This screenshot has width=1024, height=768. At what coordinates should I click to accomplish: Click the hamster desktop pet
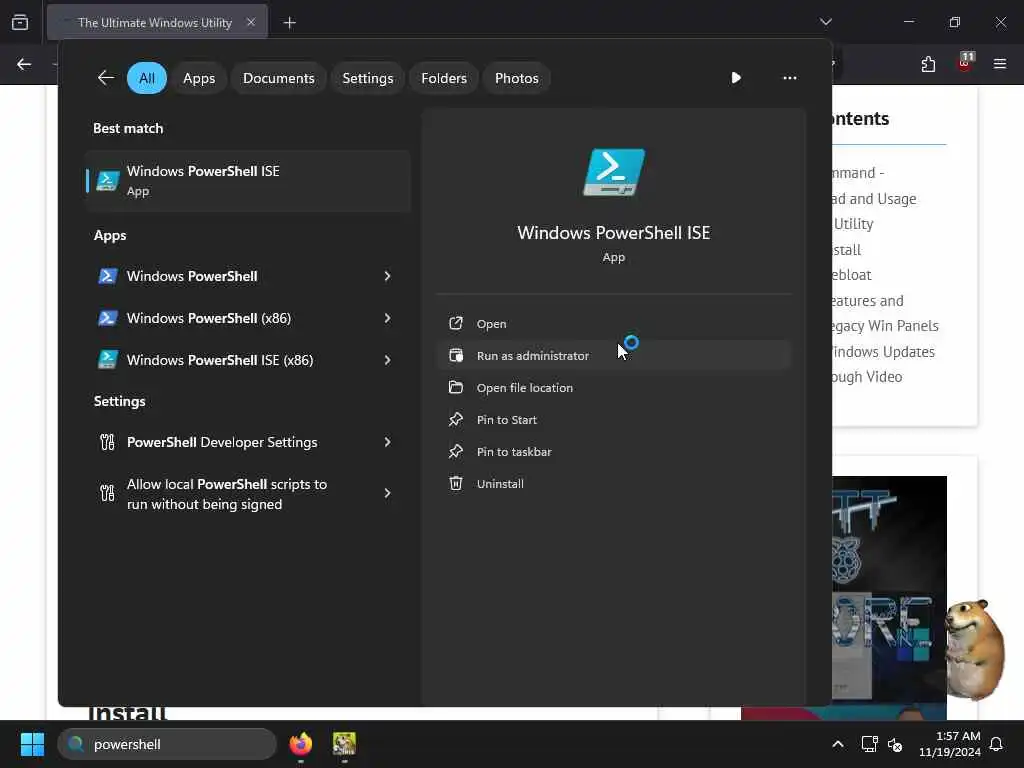coord(975,648)
